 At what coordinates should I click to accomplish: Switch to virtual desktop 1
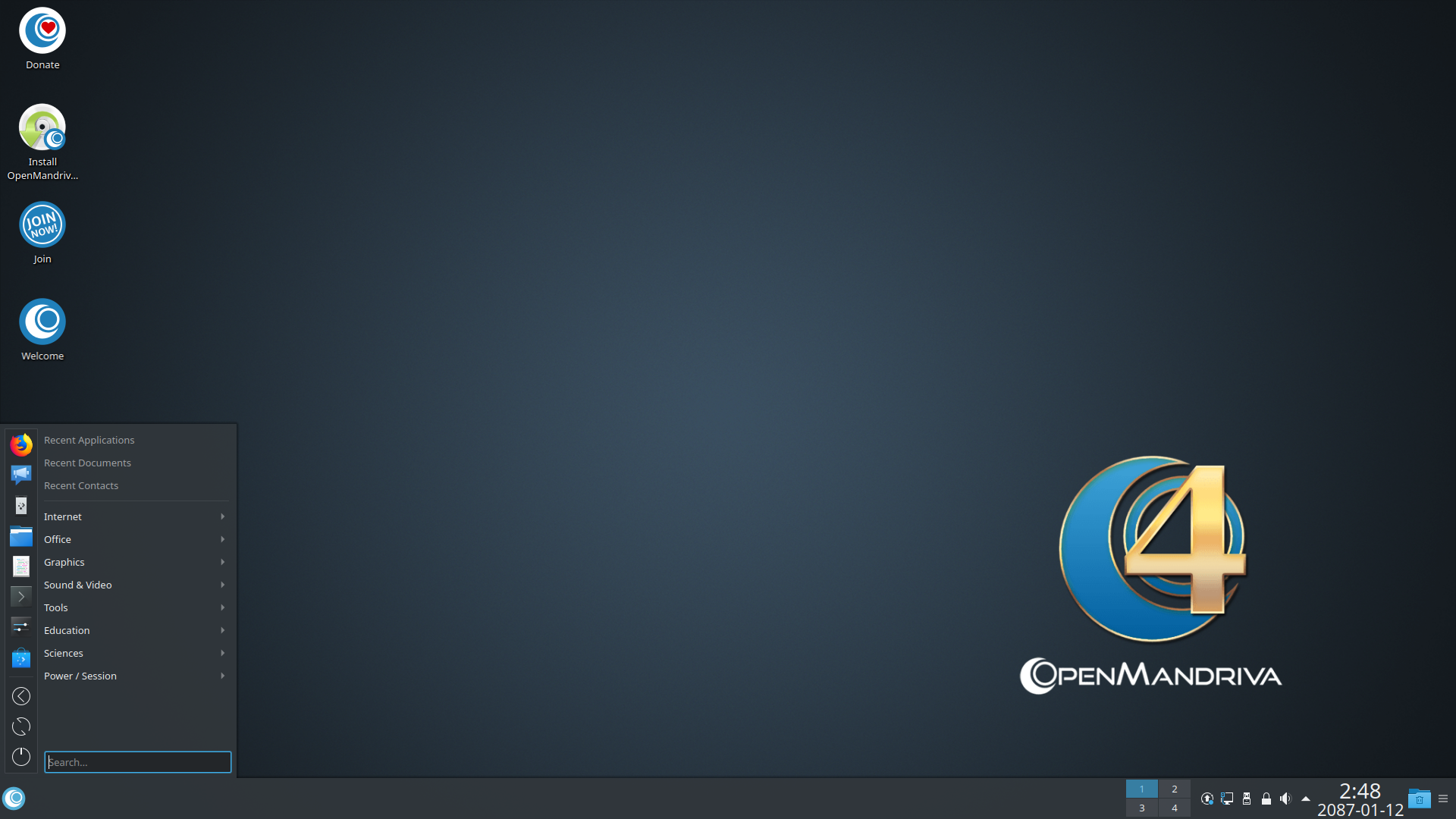tap(1142, 789)
